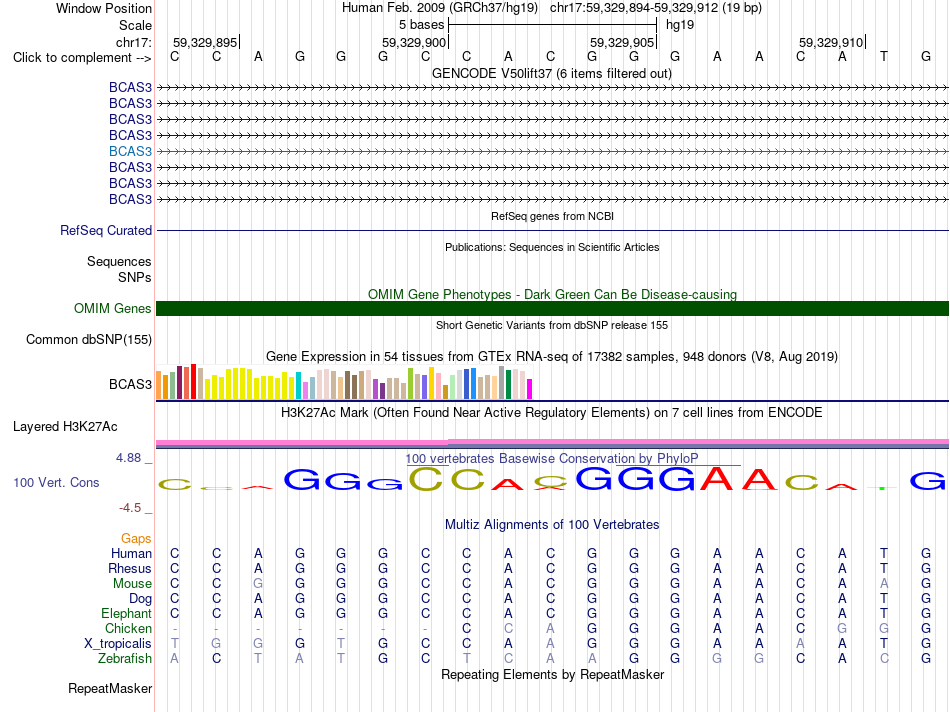Screen dimensions: 950x712
Task: Select the chr17: base position label
Action: point(133,42)
